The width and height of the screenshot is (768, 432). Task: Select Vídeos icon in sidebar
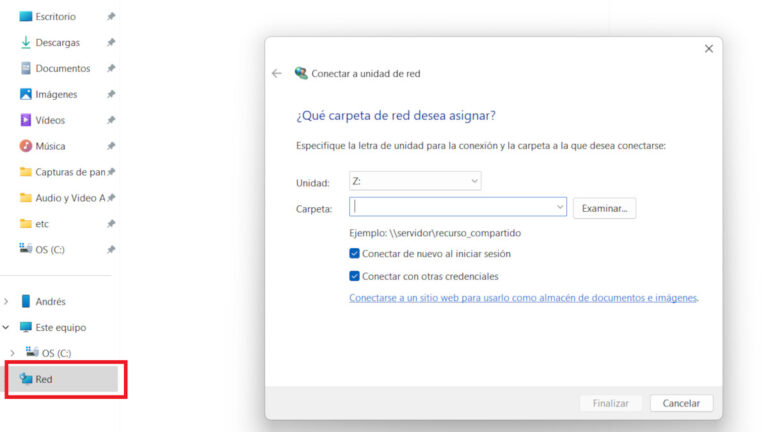tap(25, 120)
